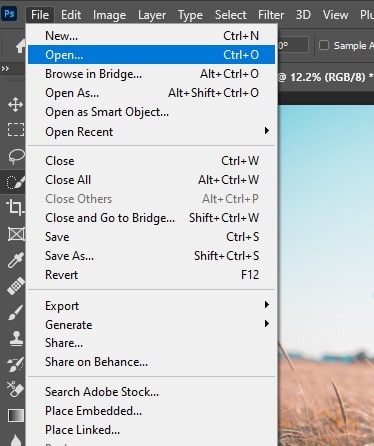Choose Browse in Bridge...

click(151, 74)
